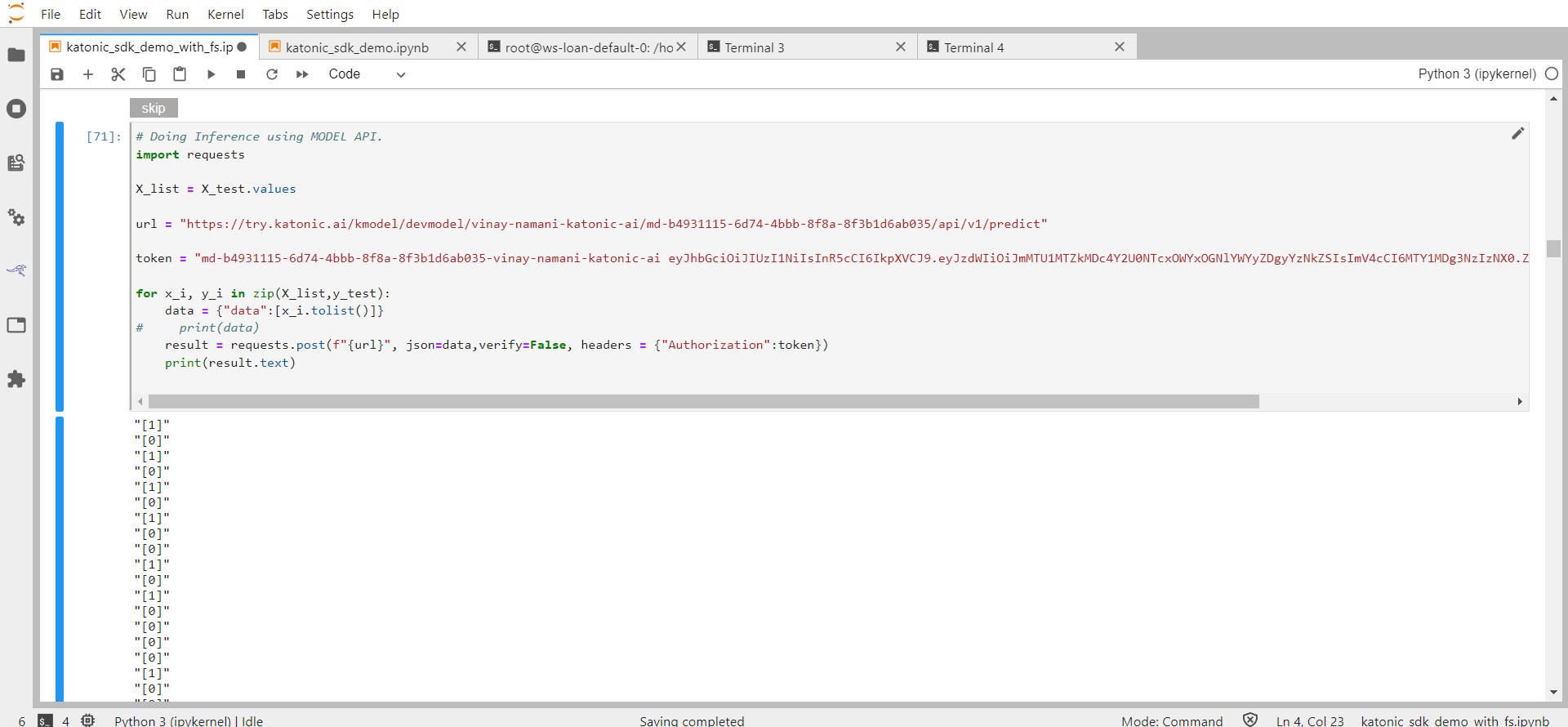Click the token assignment line in code
The height and width of the screenshot is (727, 1568).
[831, 258]
